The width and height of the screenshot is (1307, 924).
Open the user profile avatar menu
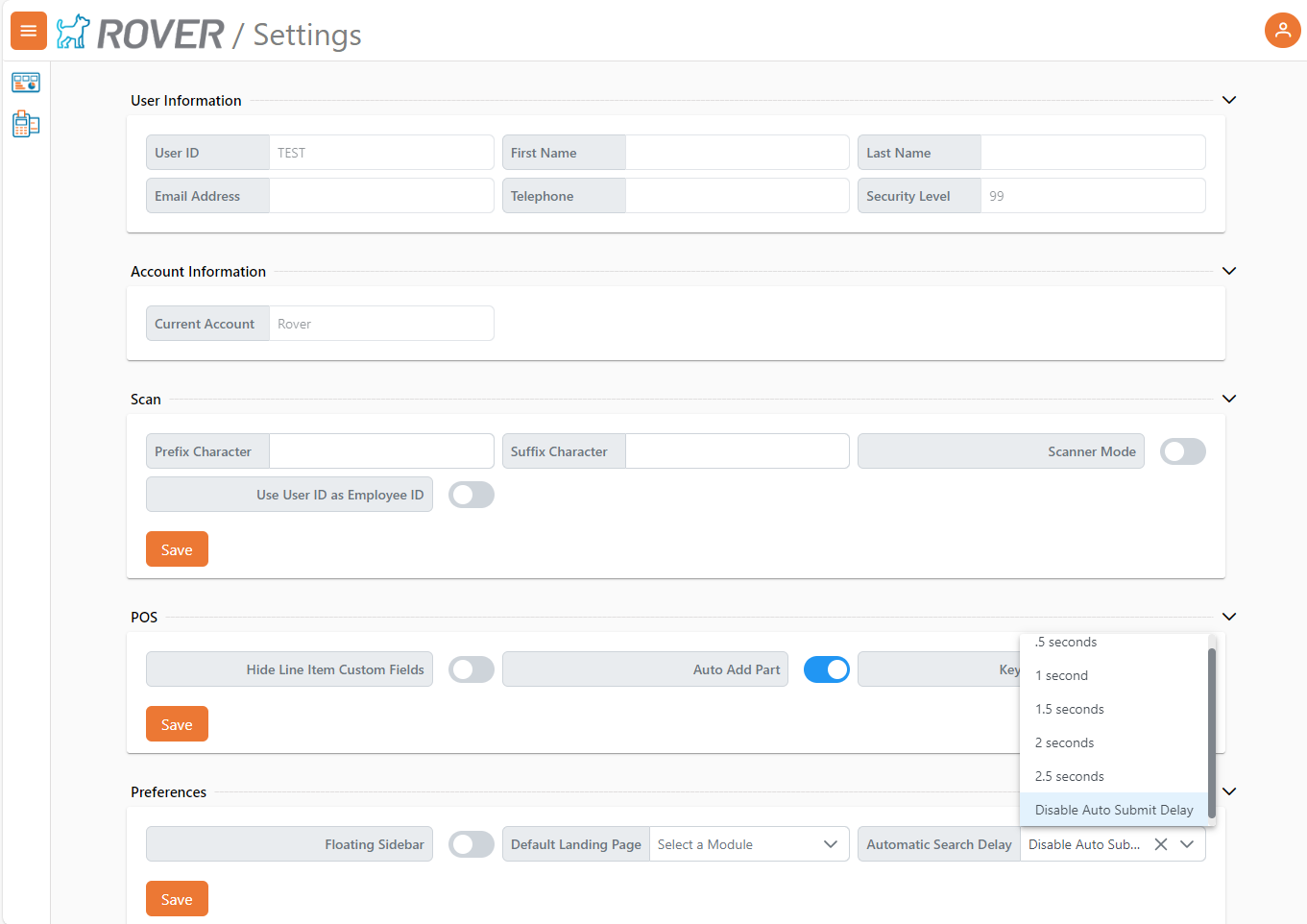coord(1283,30)
